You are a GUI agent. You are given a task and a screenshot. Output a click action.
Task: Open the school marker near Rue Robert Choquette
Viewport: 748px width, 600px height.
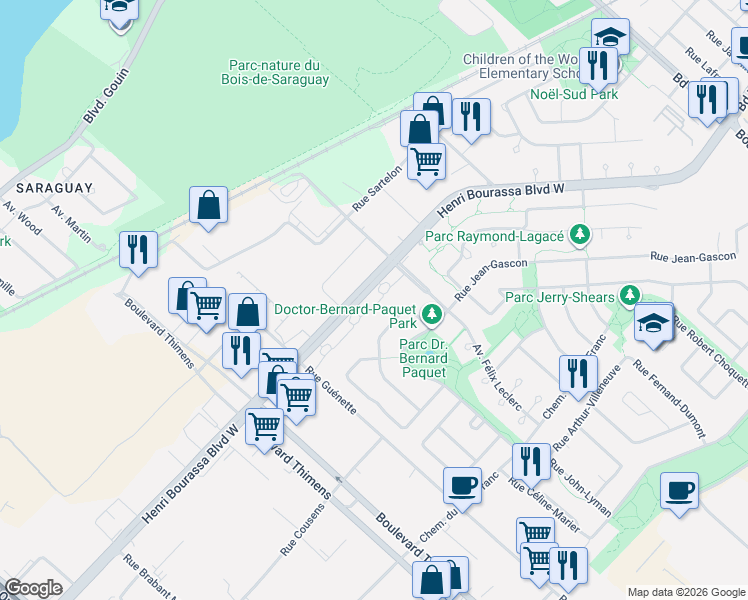[654, 324]
